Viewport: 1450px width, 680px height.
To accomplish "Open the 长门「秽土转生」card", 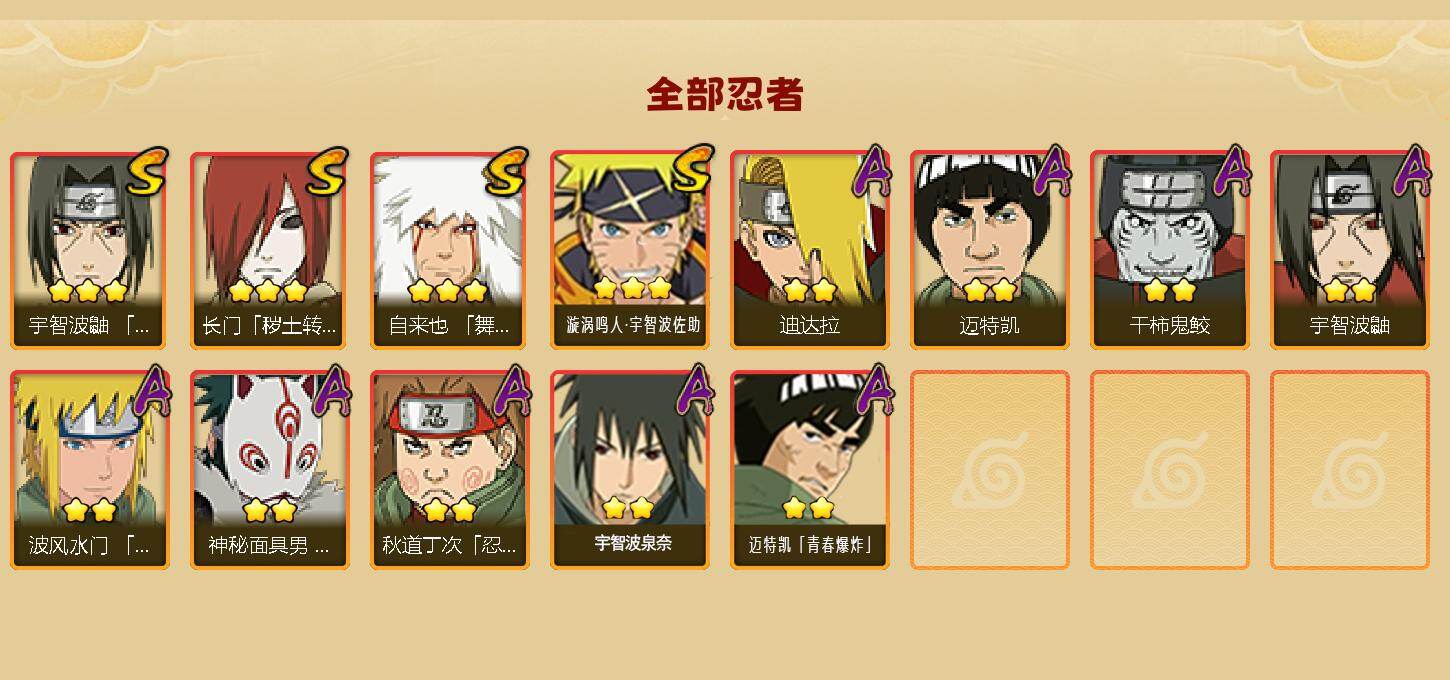I will [269, 250].
